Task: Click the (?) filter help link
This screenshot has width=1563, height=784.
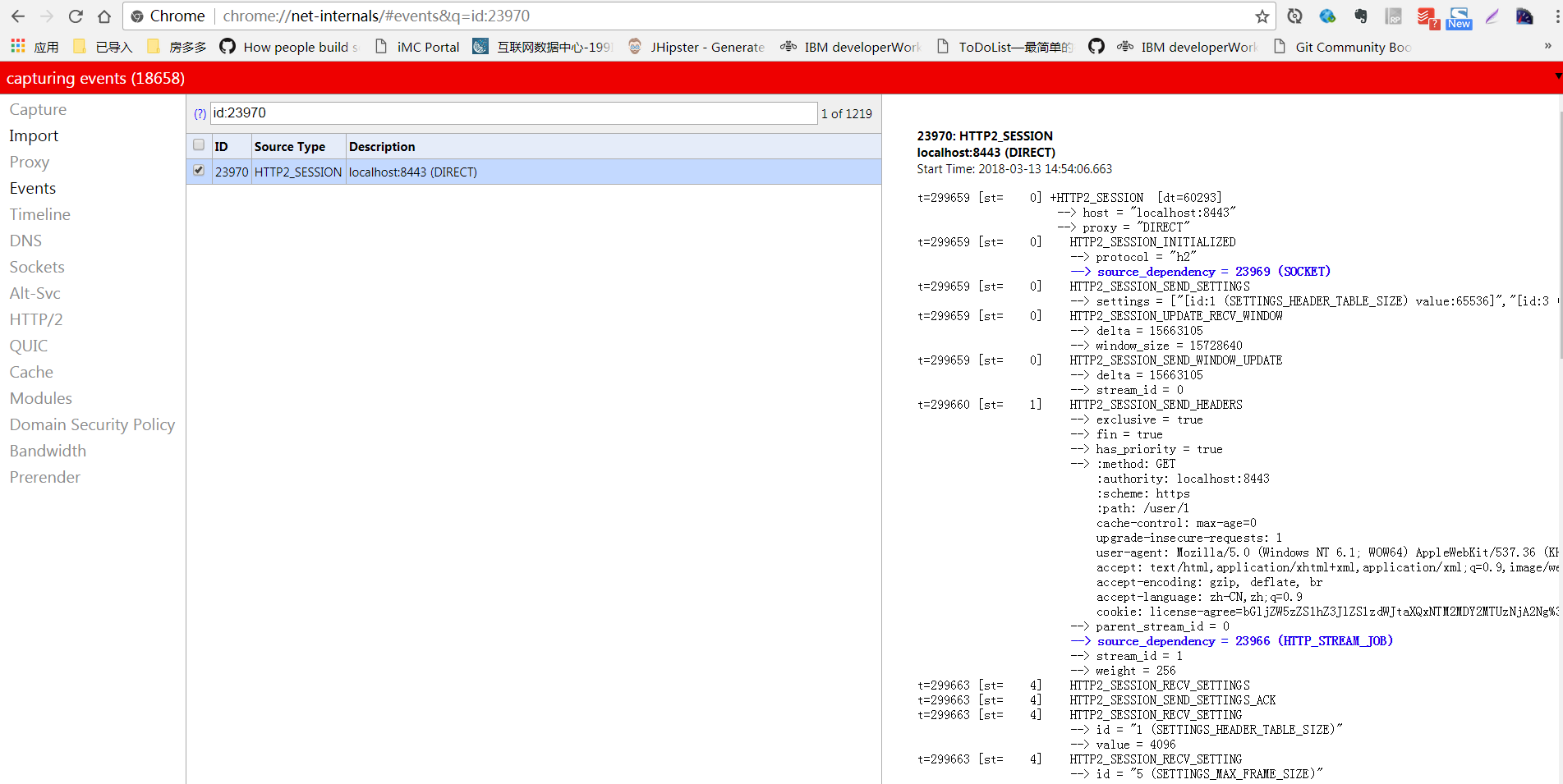Action: [200, 114]
